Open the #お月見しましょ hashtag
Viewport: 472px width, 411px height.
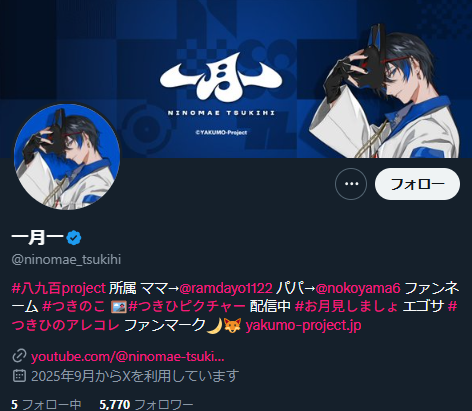pos(347,307)
